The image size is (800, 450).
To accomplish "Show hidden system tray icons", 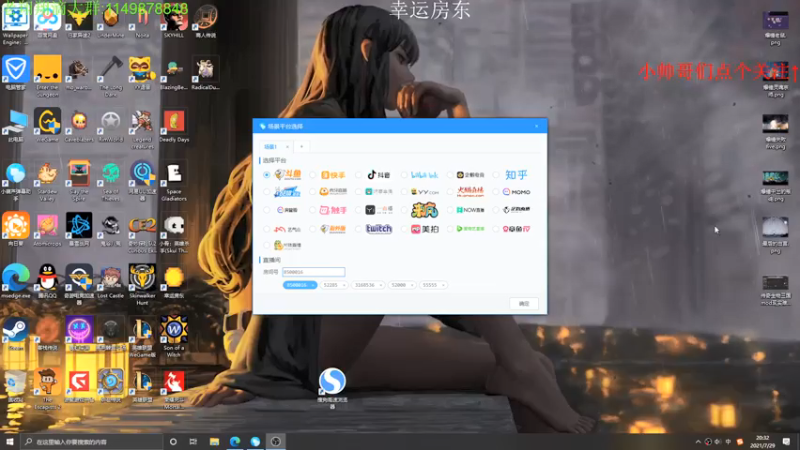I will pyautogui.click(x=698, y=441).
